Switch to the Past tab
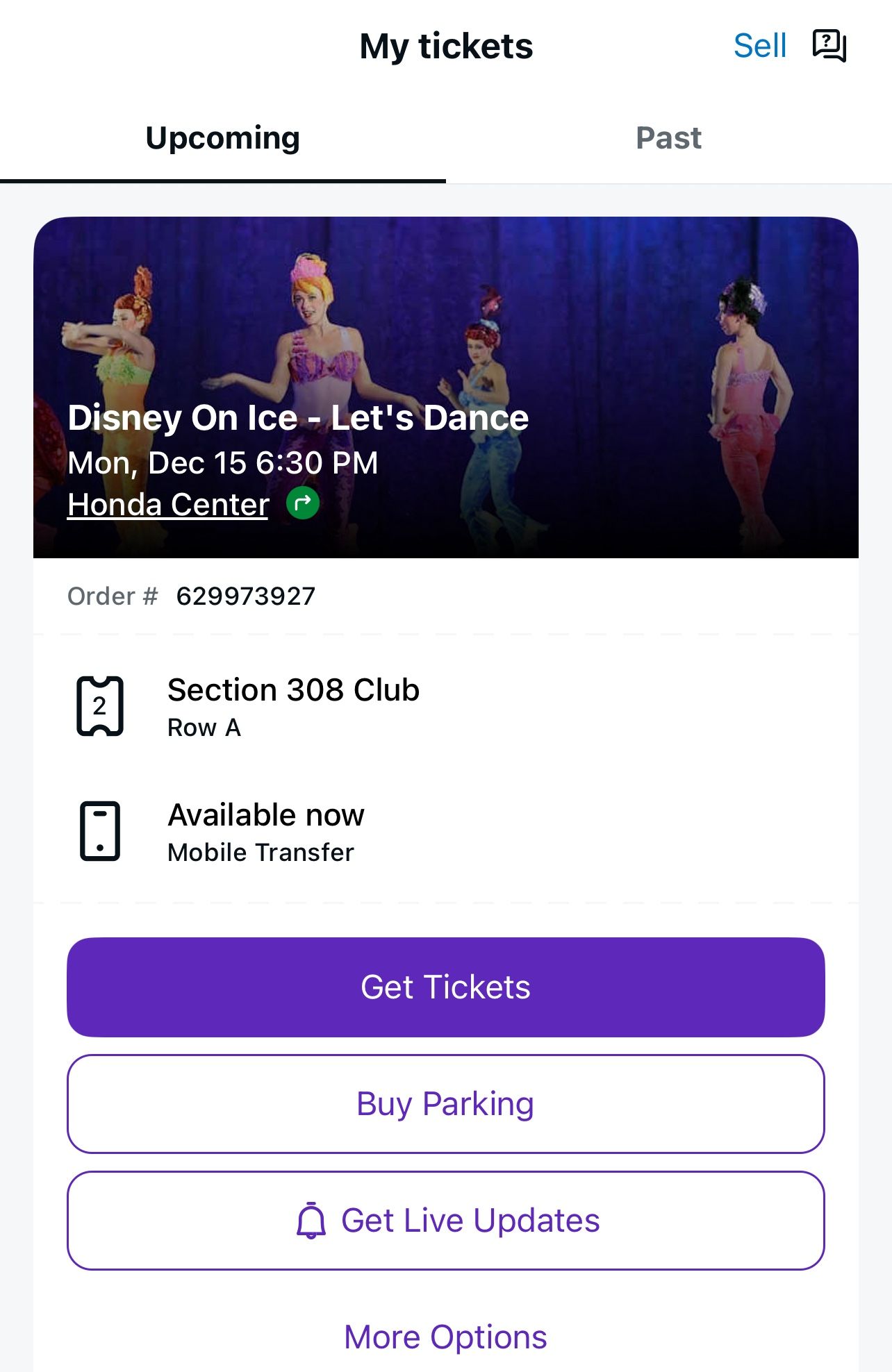The image size is (892, 1372). (668, 138)
